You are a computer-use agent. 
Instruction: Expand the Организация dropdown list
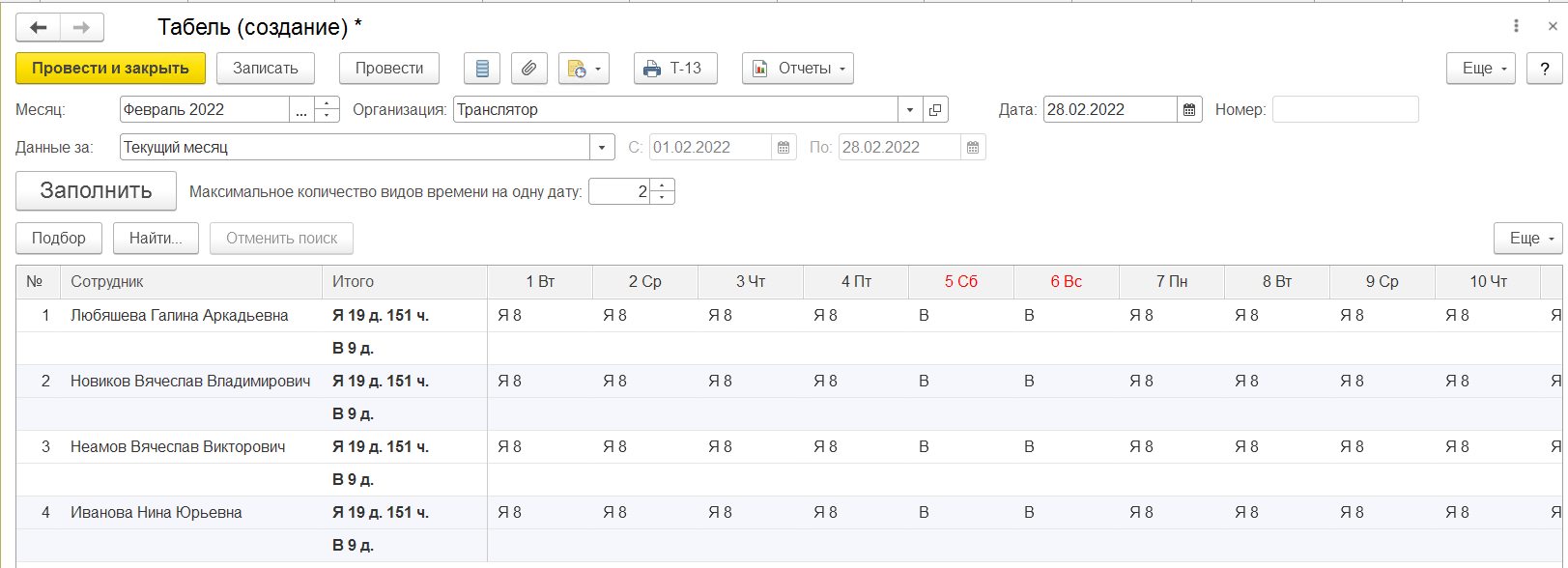(x=910, y=110)
